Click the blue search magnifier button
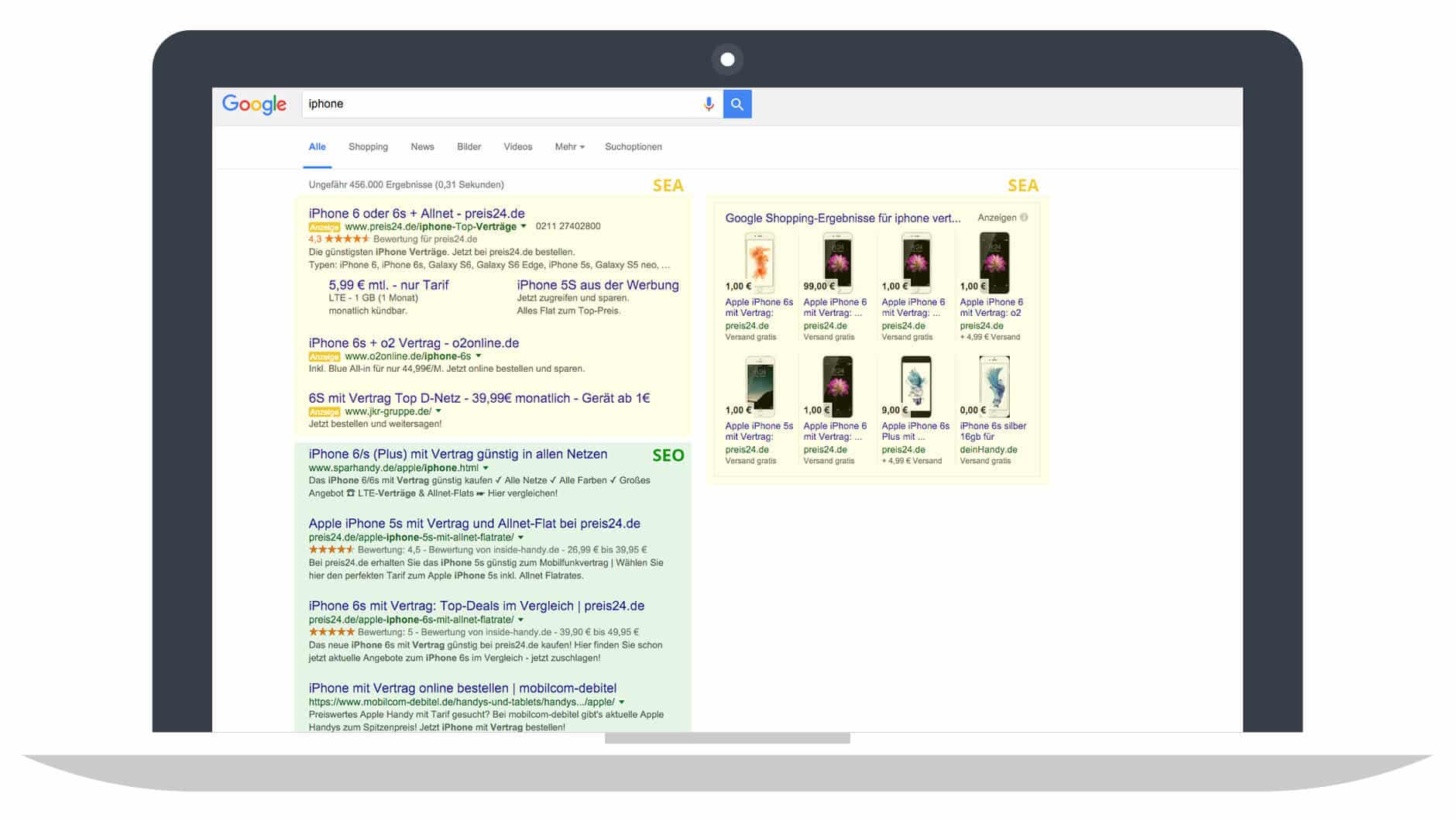Image resolution: width=1456 pixels, height=821 pixels. 737,104
